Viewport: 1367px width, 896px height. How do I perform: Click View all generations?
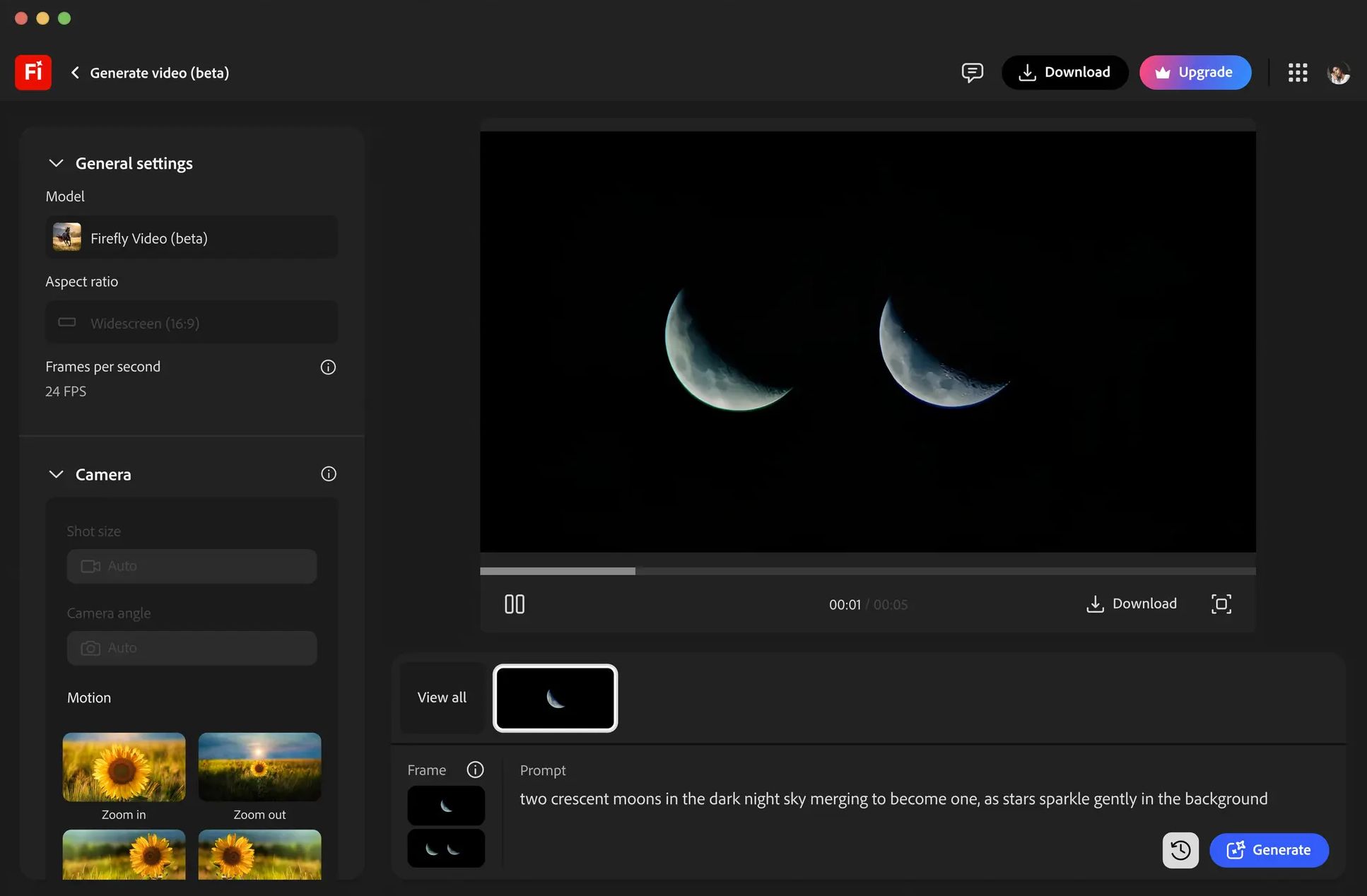point(442,697)
